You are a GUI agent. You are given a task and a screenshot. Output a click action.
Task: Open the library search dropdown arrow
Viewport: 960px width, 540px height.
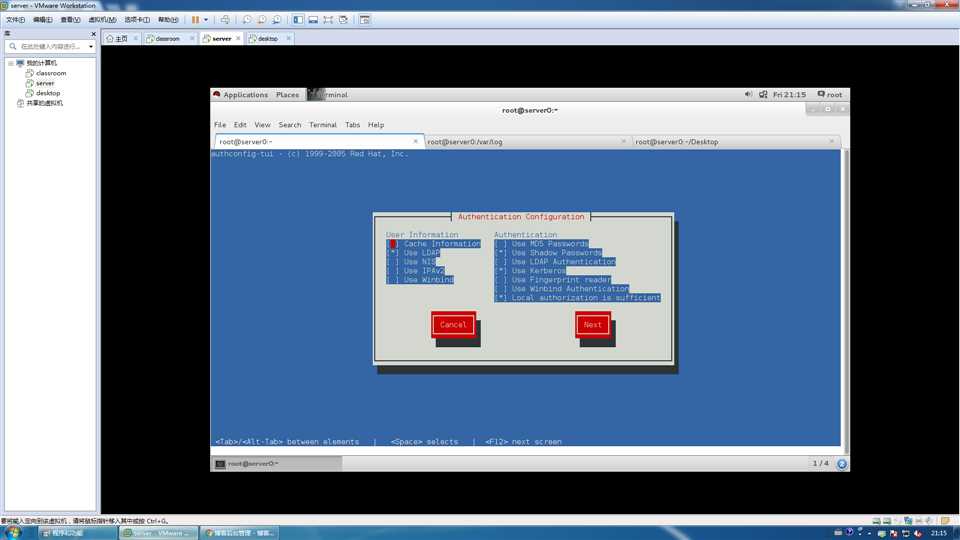tap(91, 47)
